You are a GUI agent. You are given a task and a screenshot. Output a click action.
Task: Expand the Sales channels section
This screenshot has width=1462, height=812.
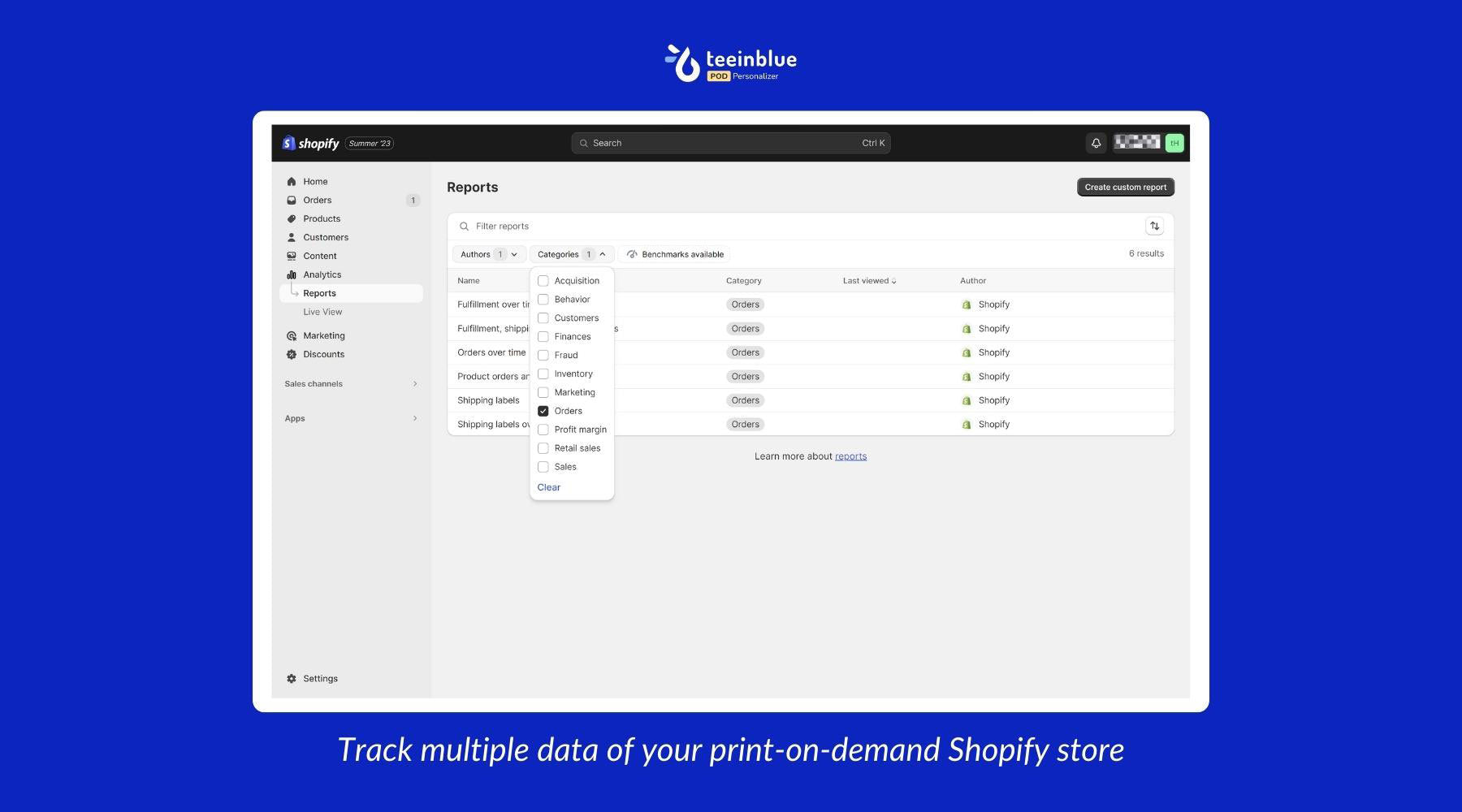tap(352, 384)
